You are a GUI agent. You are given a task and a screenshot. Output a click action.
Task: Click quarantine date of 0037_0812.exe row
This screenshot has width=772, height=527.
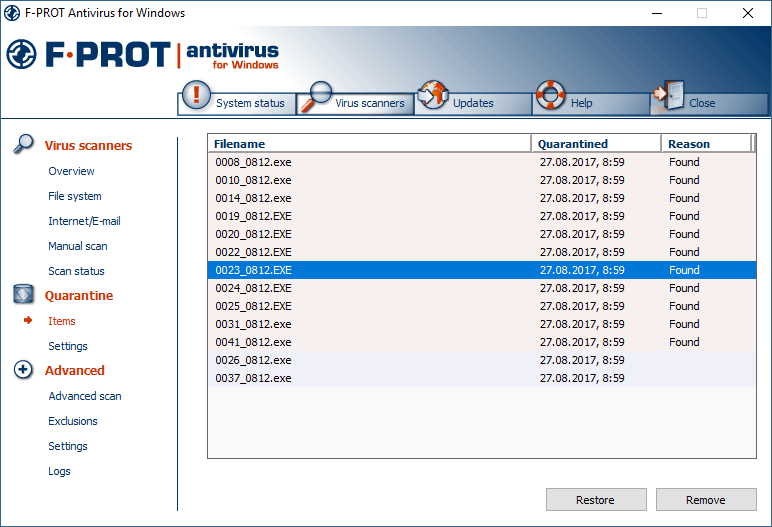[x=582, y=378]
